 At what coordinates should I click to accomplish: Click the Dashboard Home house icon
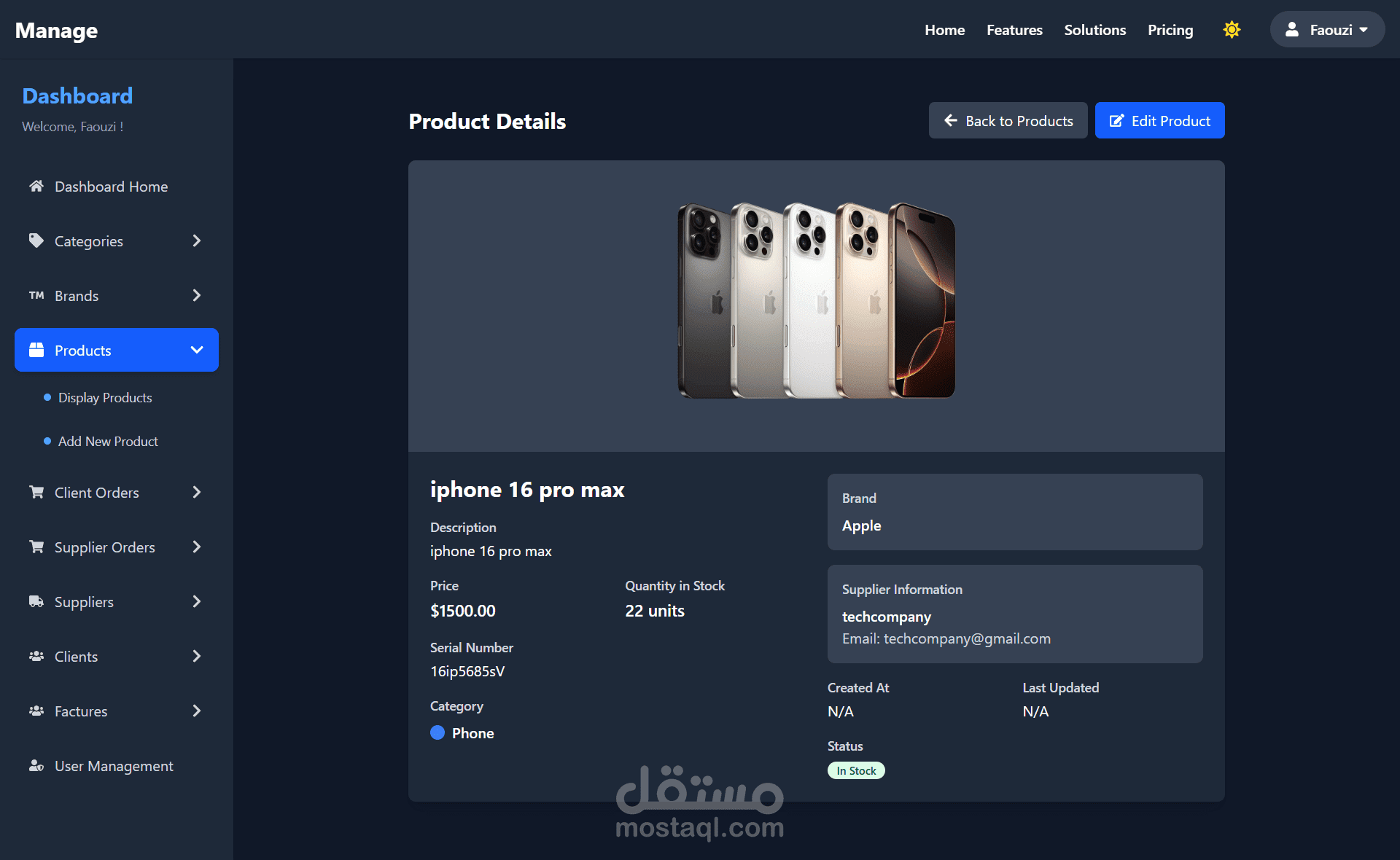[x=36, y=186]
